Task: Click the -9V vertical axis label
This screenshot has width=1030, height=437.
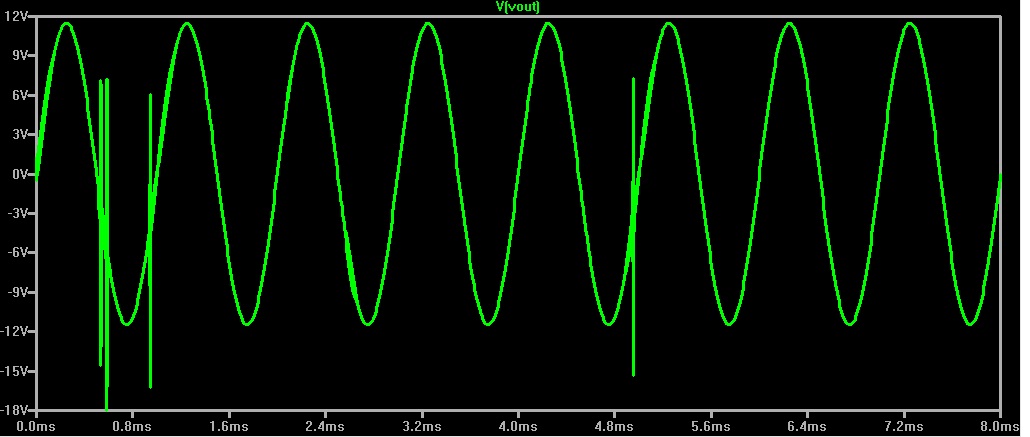Action: coord(17,292)
